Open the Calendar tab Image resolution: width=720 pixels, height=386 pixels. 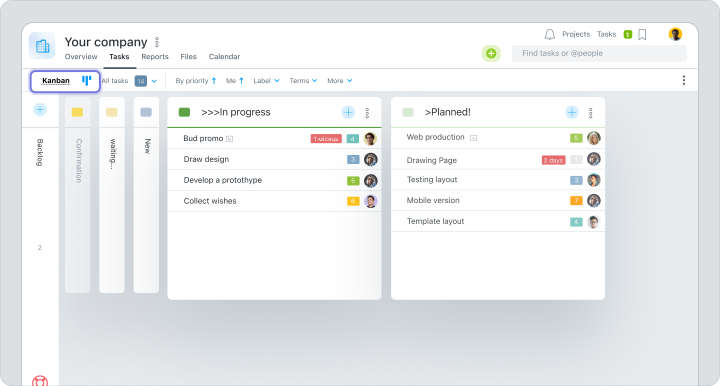coord(224,56)
